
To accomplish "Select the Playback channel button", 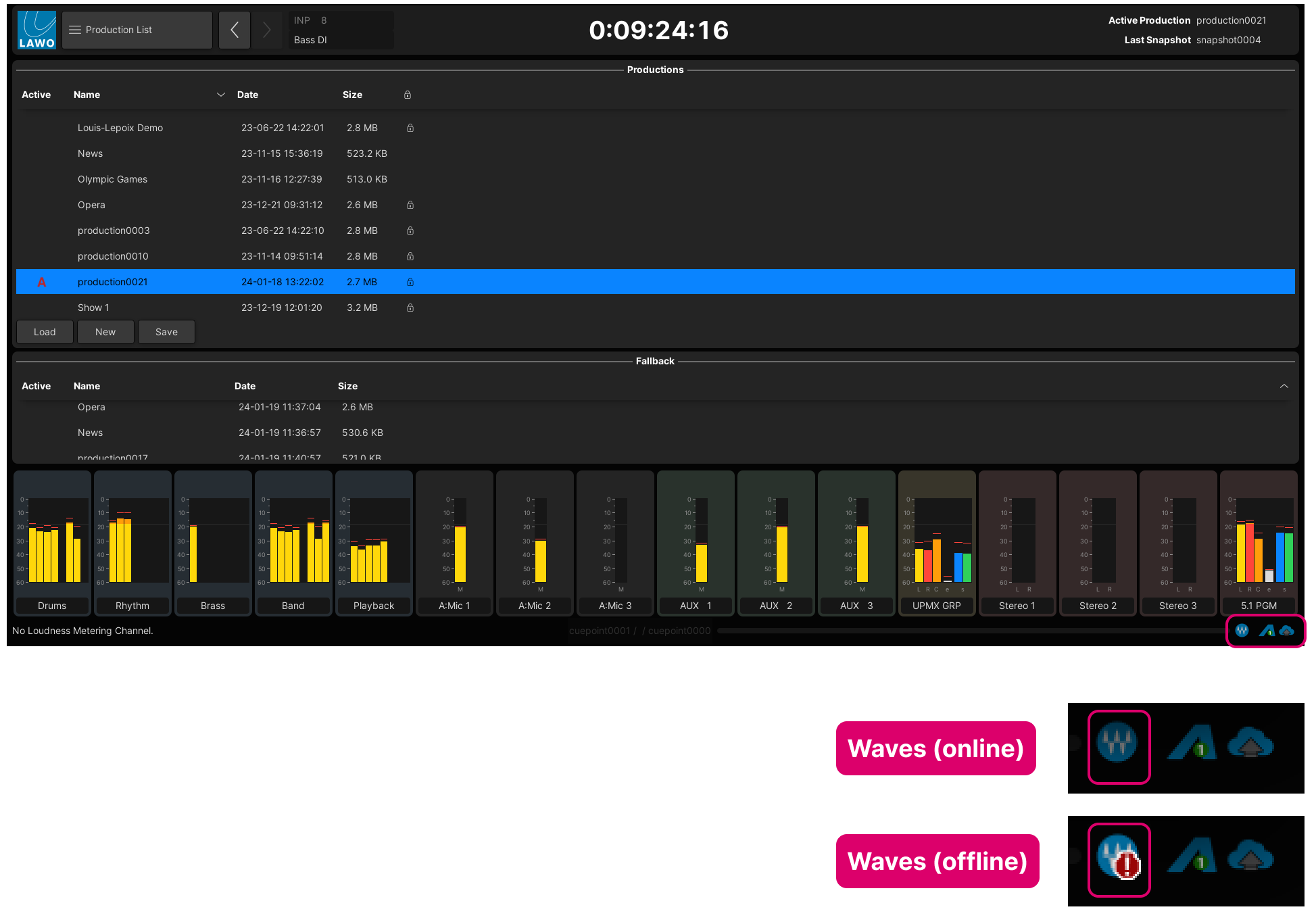I will point(374,606).
